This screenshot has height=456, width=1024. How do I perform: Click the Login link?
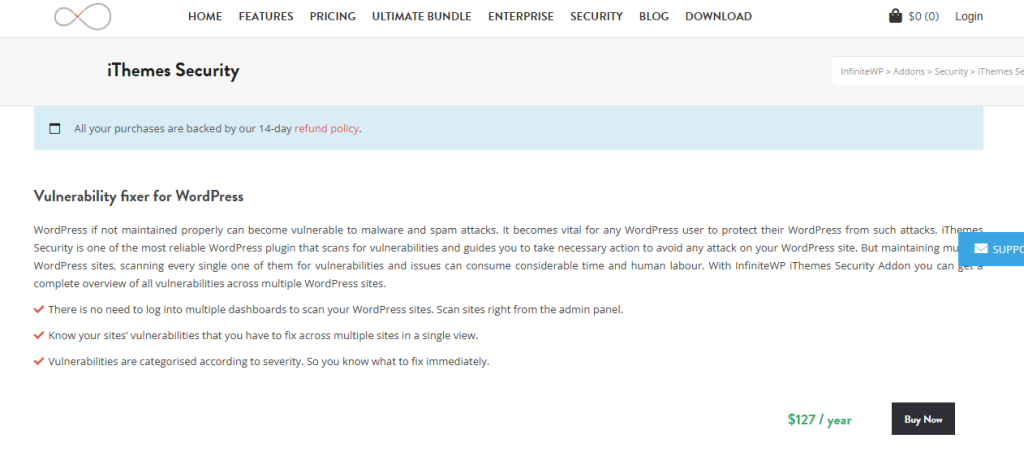(x=968, y=16)
